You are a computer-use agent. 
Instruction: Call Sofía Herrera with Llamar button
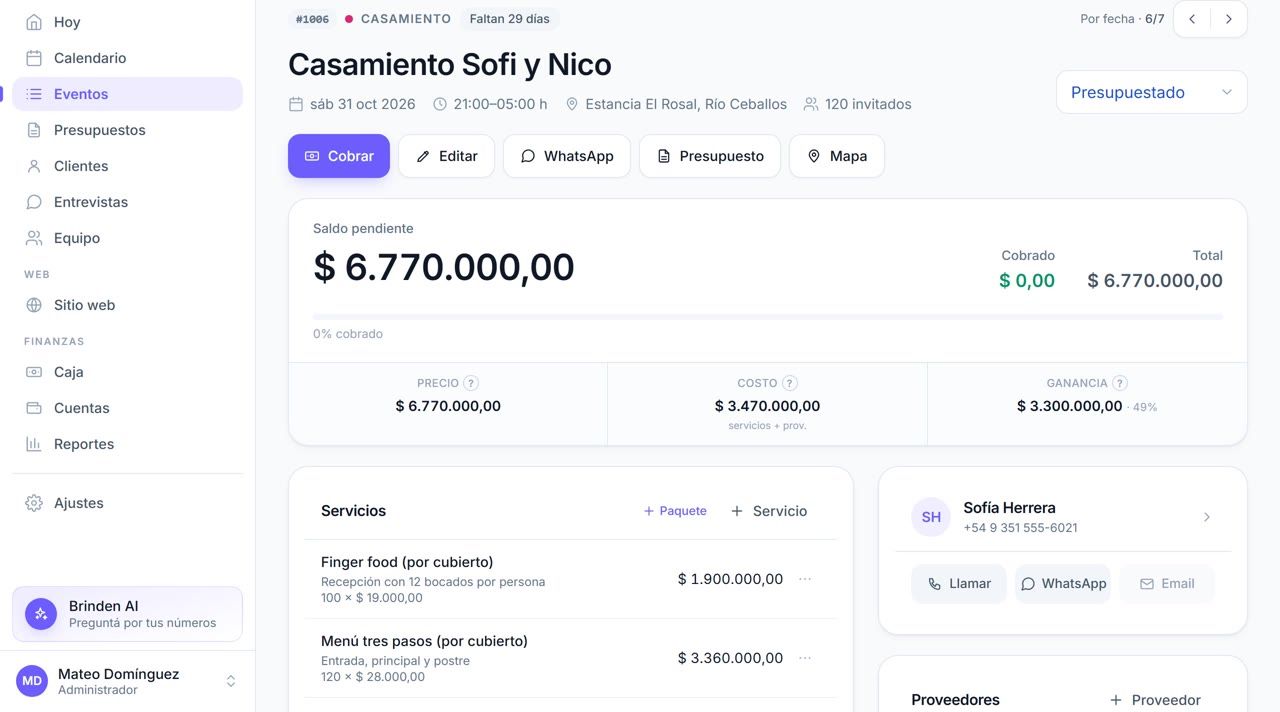click(959, 584)
